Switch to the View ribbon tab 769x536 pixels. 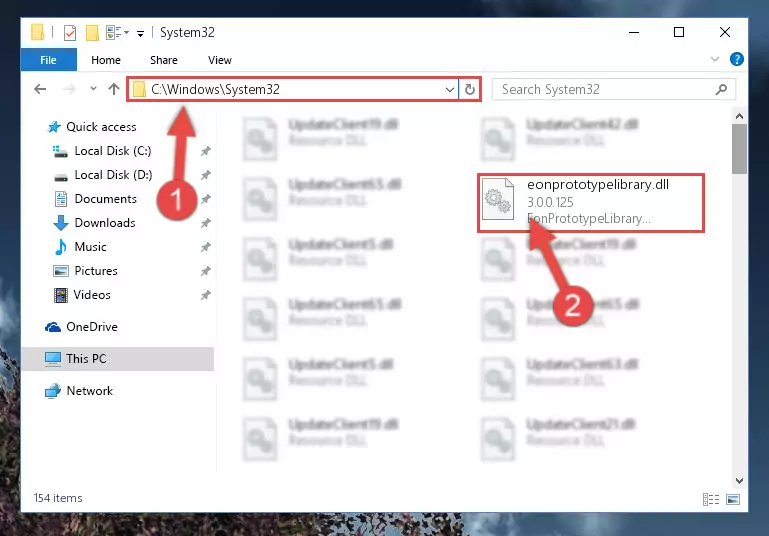pos(219,60)
